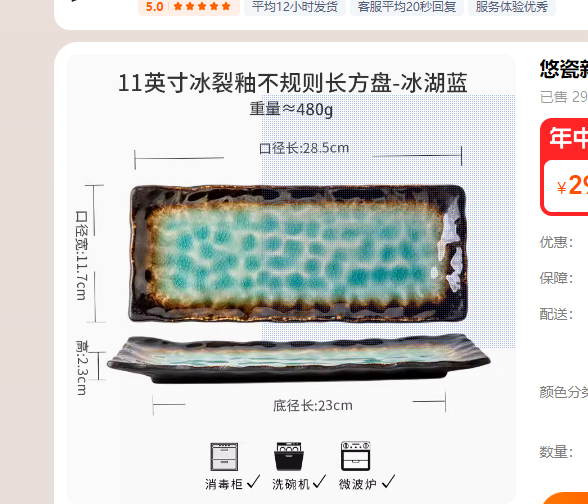This screenshot has height=504, width=588.
Task: Click the 平均12小时发货 tag
Action: [x=295, y=6]
